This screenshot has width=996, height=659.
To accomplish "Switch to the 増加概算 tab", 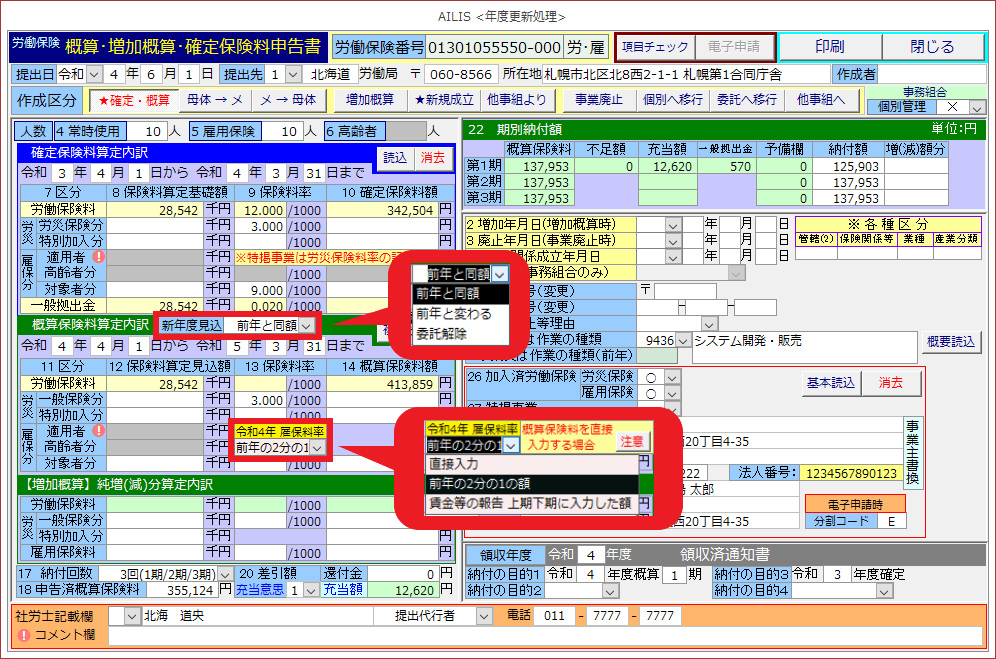I will coord(369,100).
